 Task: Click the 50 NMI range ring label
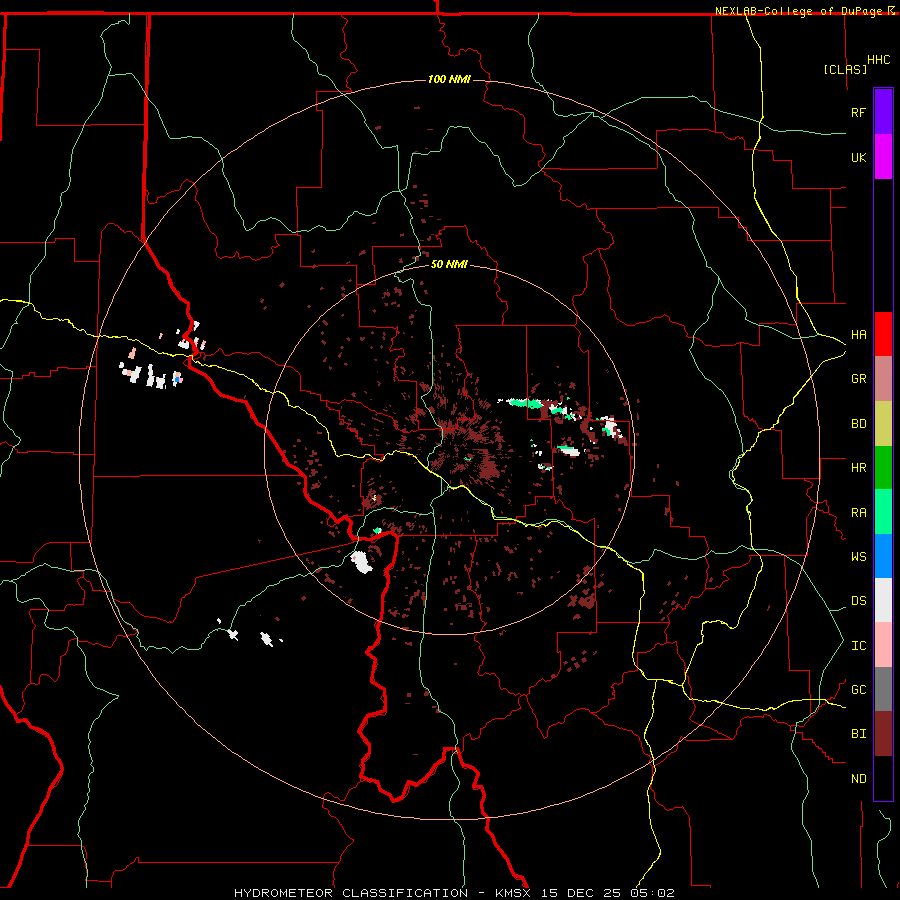(x=449, y=264)
